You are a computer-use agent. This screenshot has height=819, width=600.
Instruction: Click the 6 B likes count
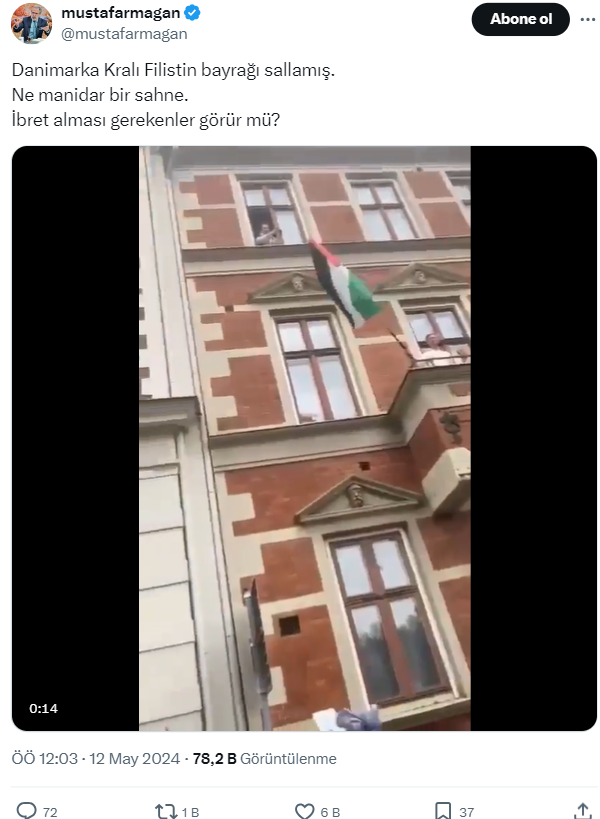[x=330, y=812]
